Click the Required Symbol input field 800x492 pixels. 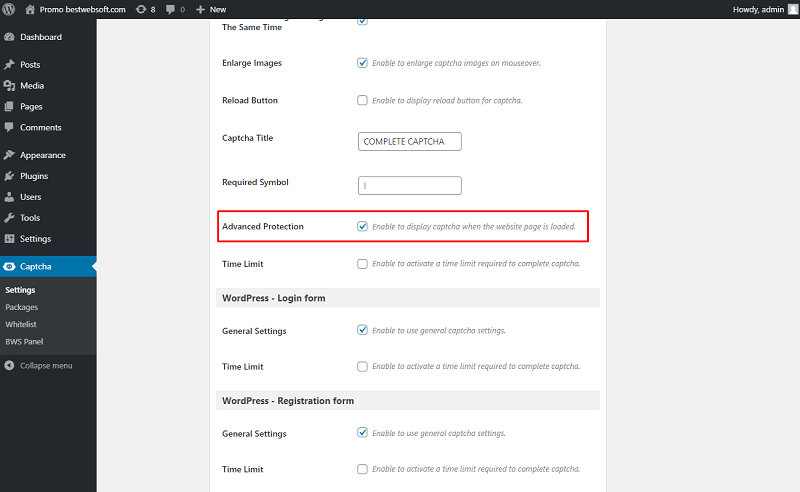410,185
